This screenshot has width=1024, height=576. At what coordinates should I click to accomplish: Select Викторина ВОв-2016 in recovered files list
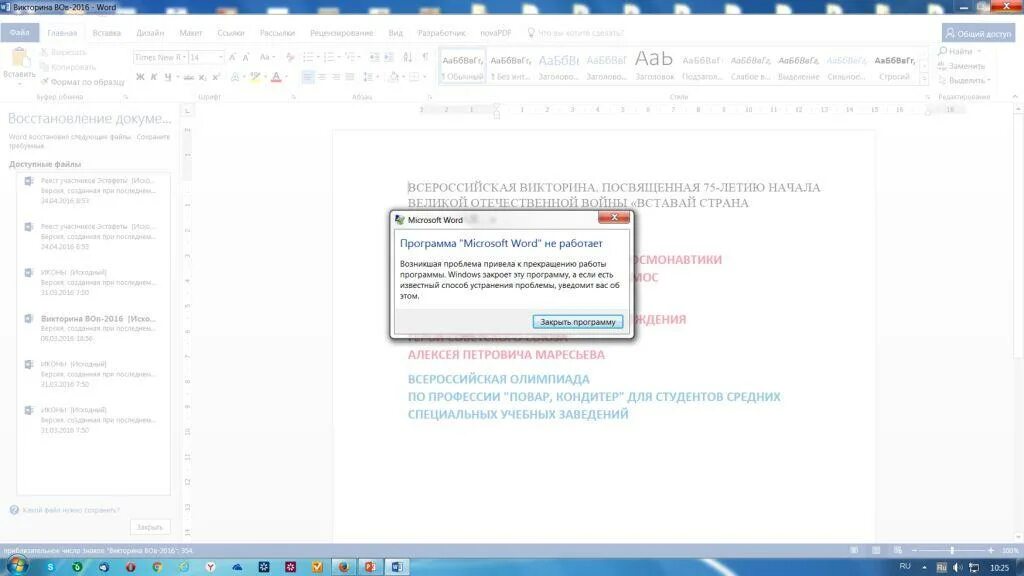(93, 328)
